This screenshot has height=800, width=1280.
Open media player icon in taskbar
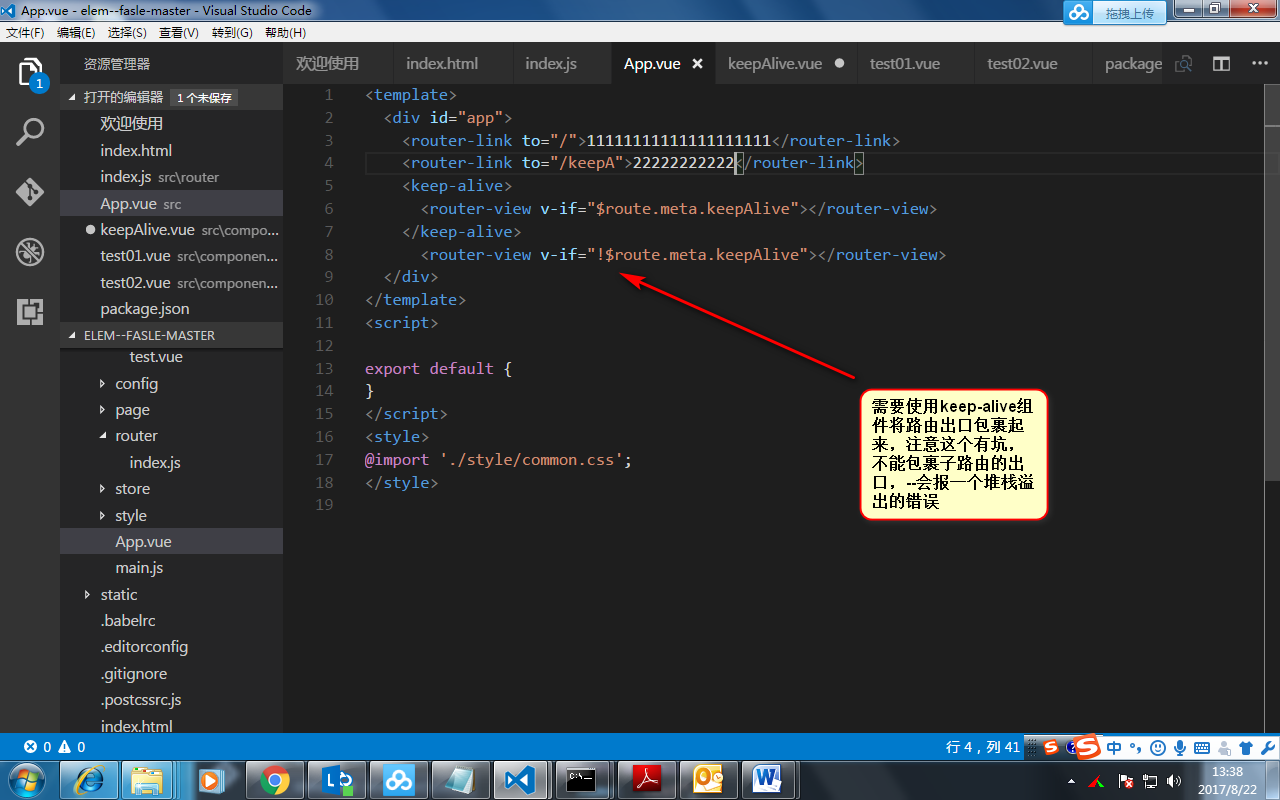point(211,779)
